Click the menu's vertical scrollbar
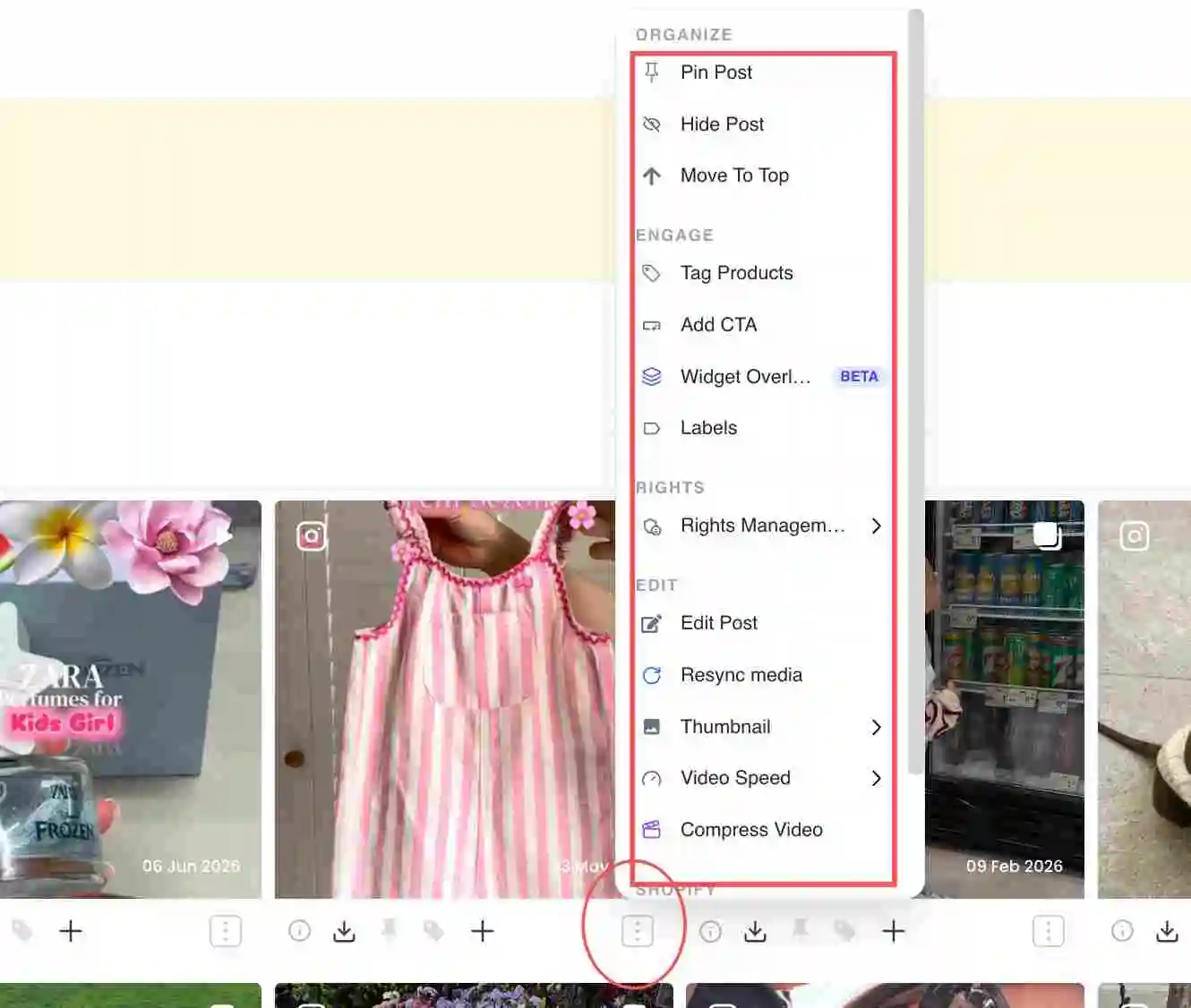This screenshot has height=1008, width=1191. [915, 391]
